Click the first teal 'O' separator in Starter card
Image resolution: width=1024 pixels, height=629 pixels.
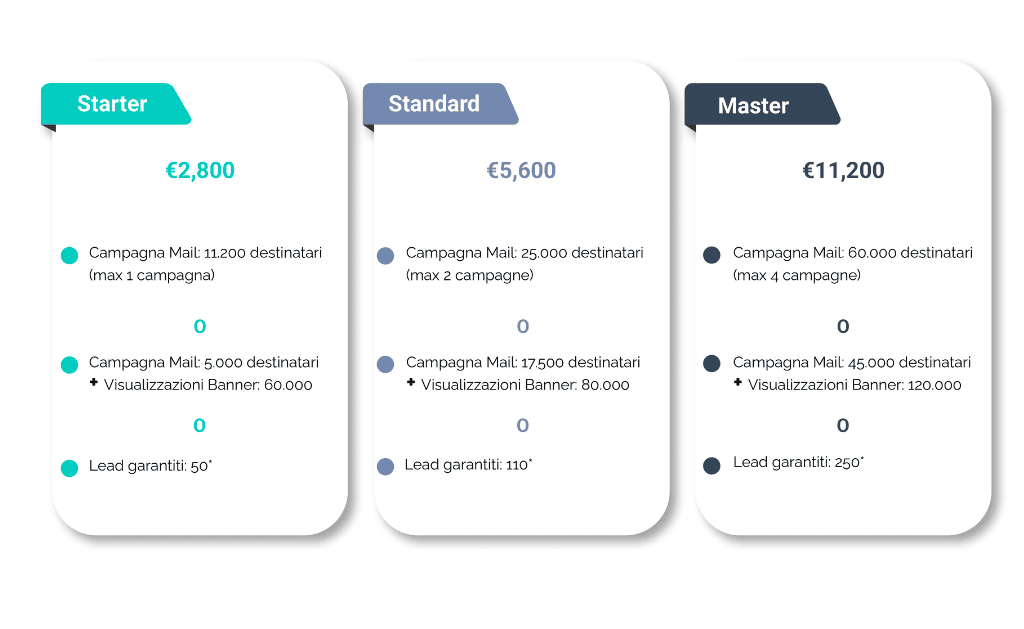point(200,327)
